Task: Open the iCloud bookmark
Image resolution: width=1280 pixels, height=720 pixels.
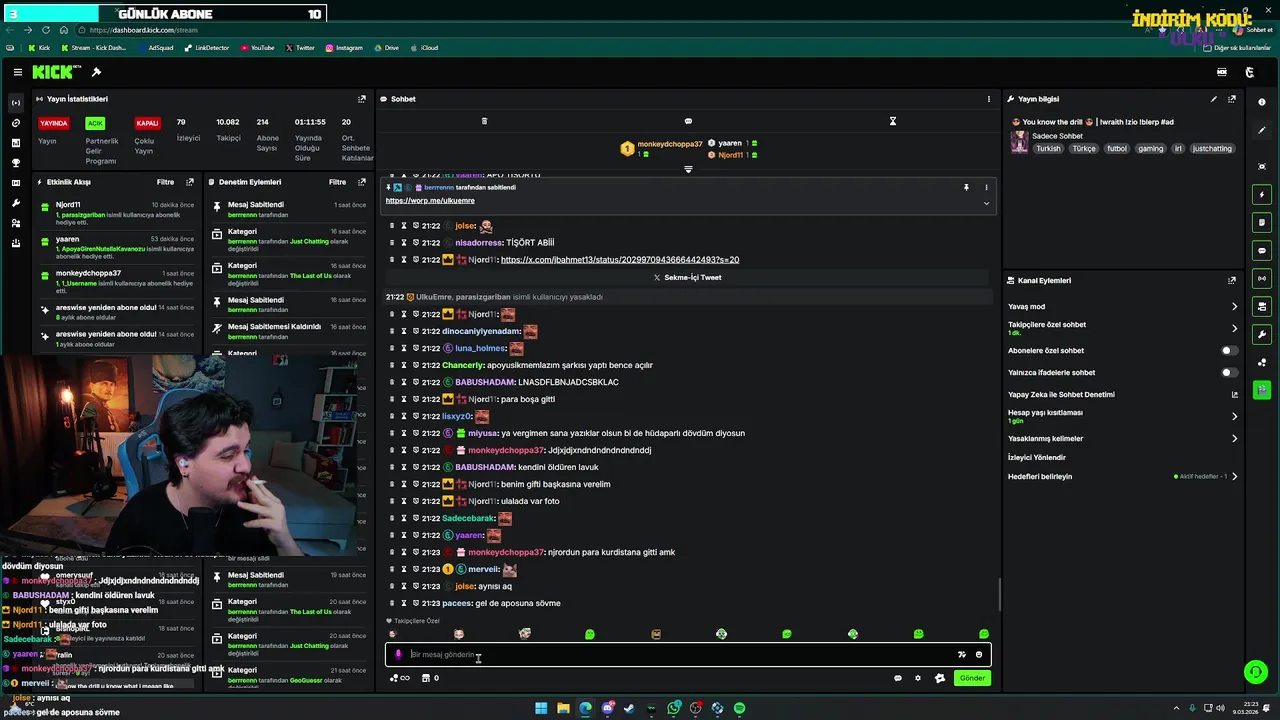Action: click(424, 48)
